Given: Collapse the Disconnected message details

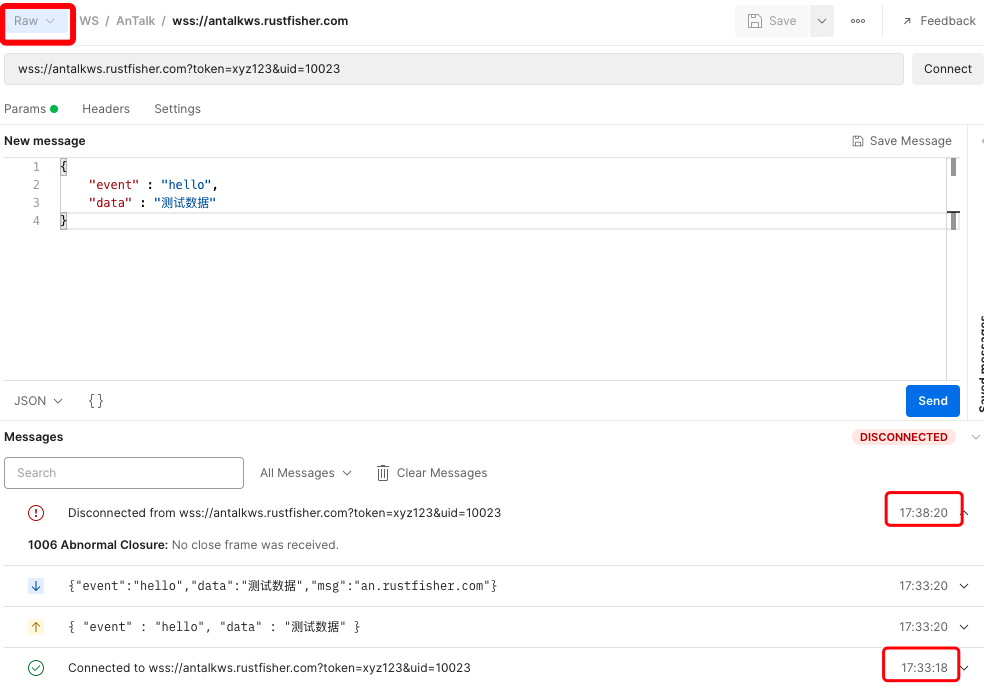Looking at the screenshot, I should [965, 513].
